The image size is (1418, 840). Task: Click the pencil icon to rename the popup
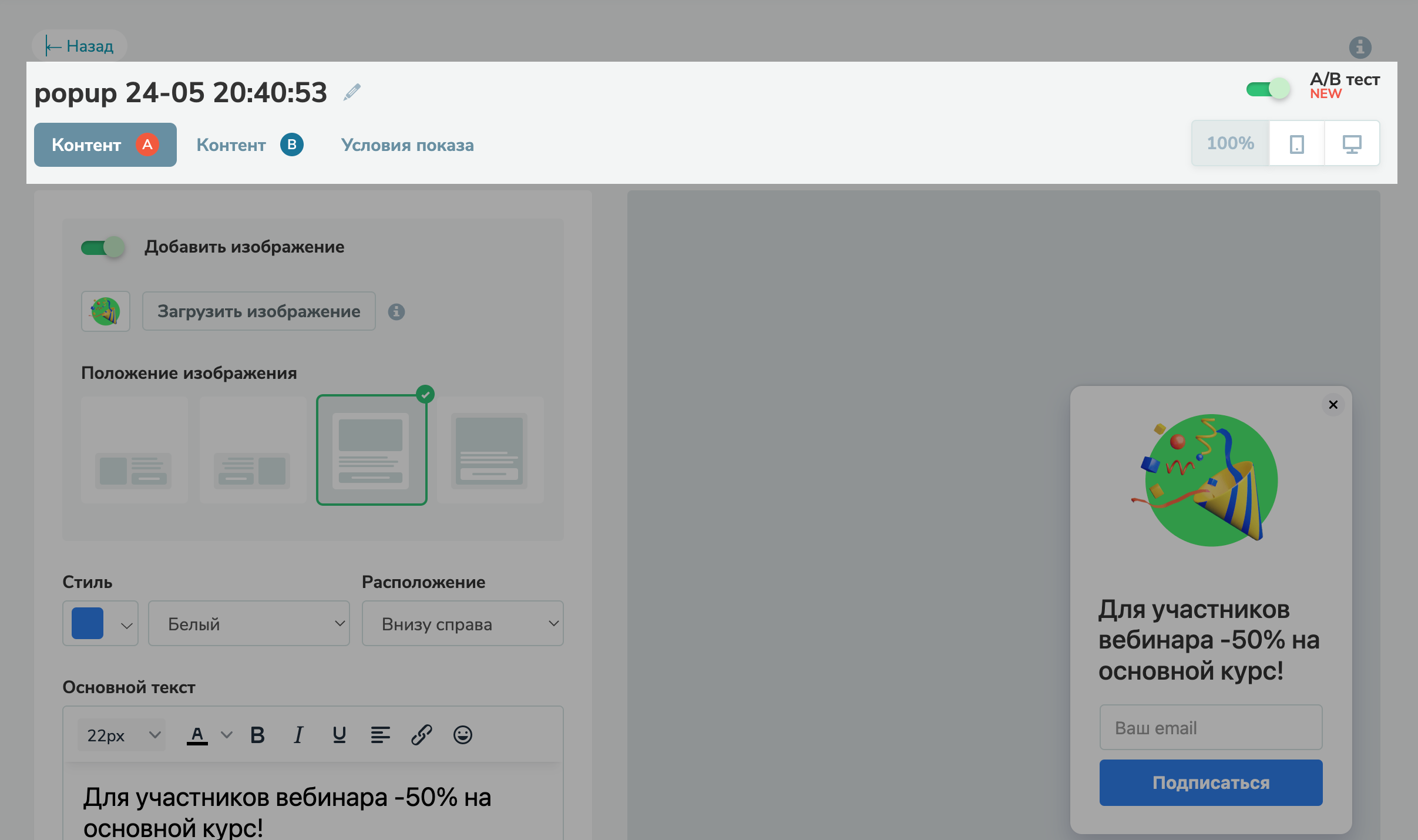click(x=352, y=92)
